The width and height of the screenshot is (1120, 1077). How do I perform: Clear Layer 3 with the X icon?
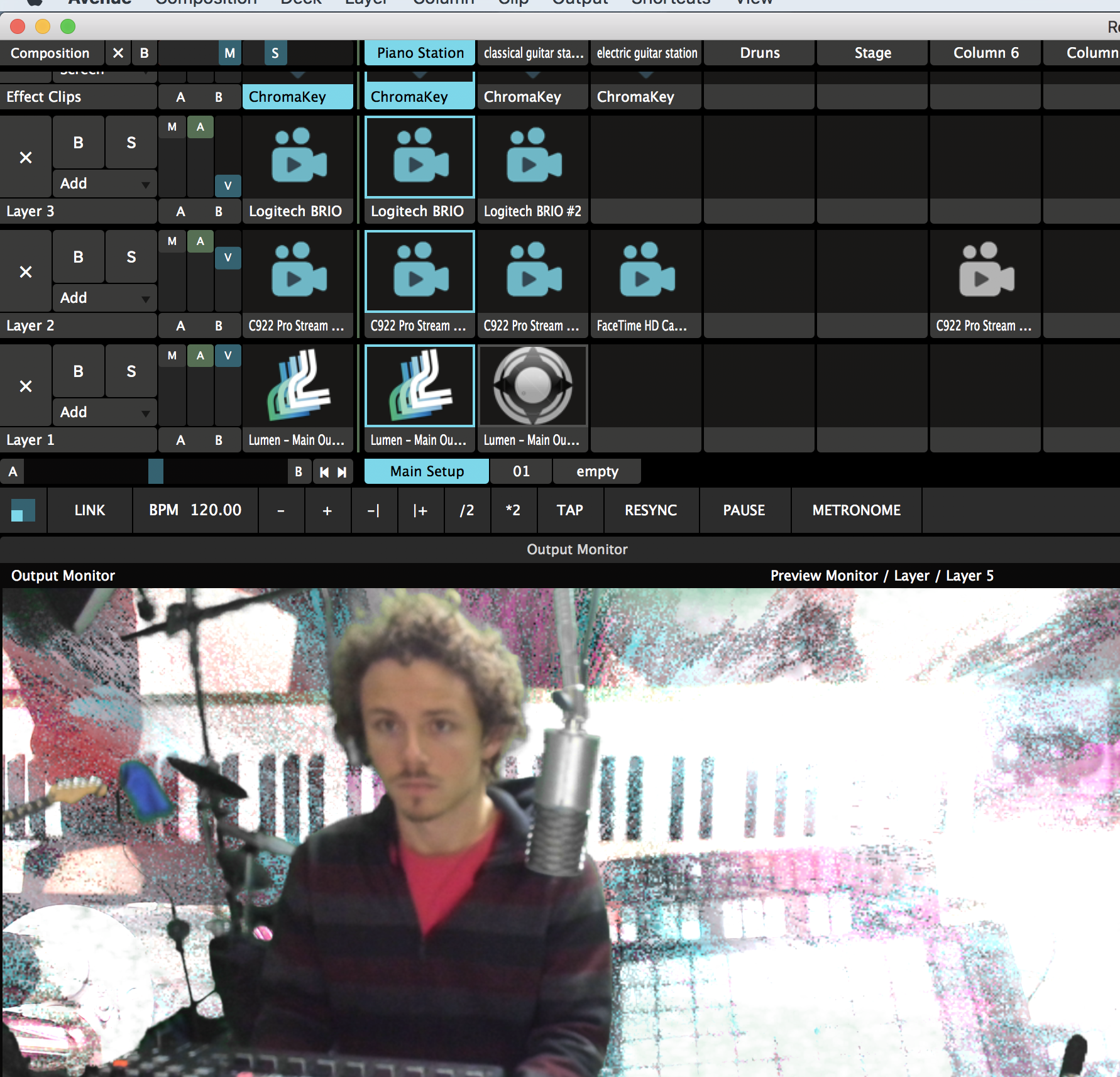(26, 158)
